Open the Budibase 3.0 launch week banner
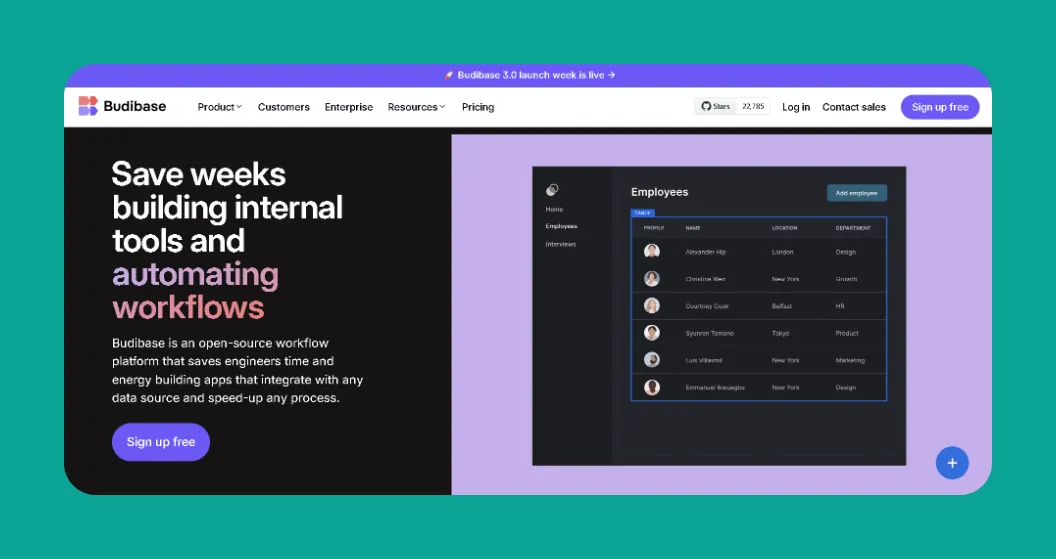The width and height of the screenshot is (1056, 559). pos(529,75)
